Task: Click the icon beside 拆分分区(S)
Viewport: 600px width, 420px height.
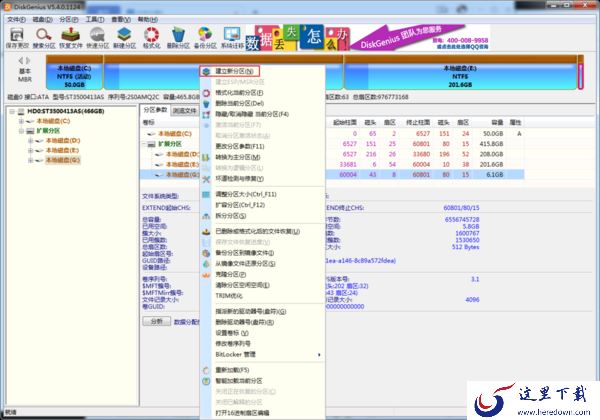Action: (x=206, y=216)
